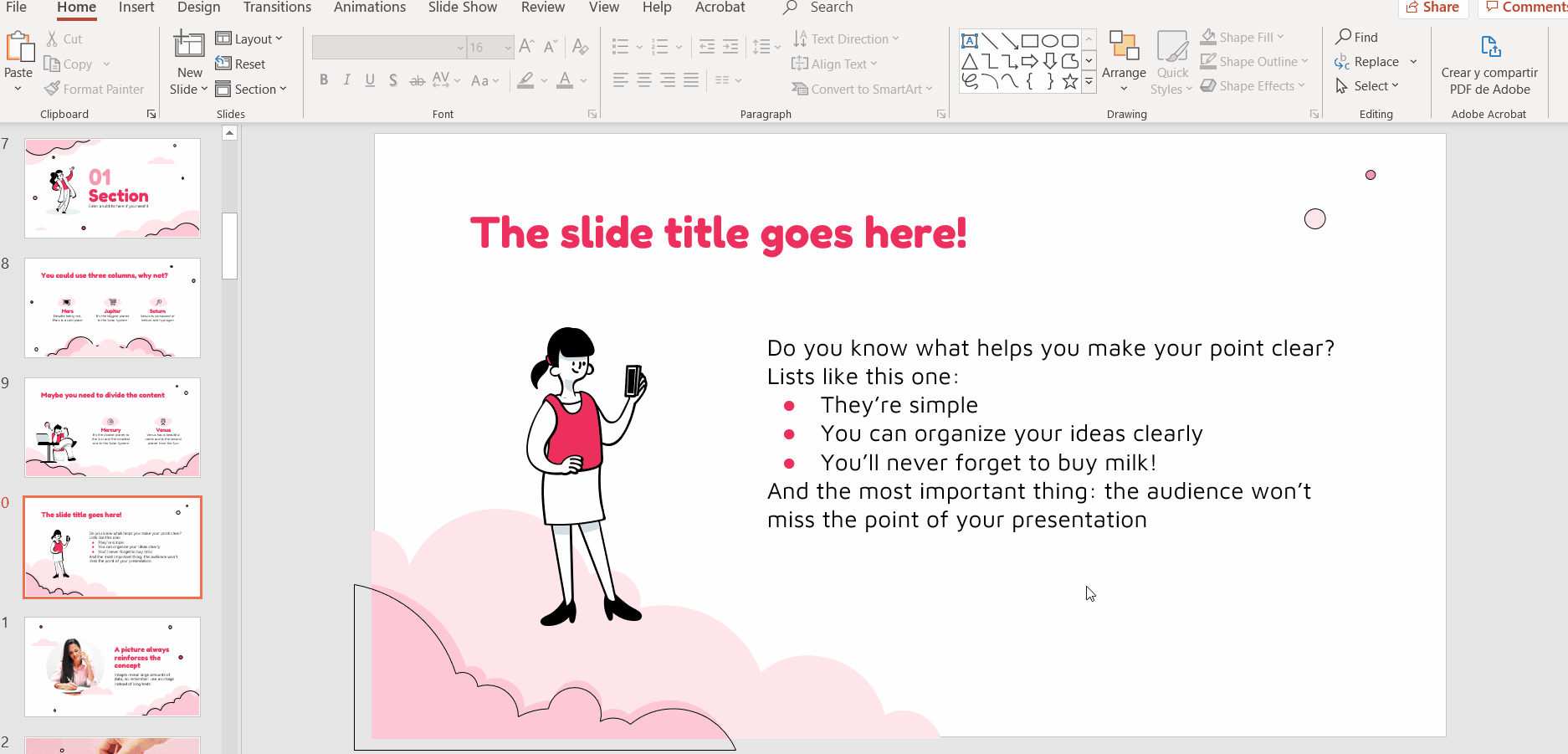Select the oval shape in gallery
1568x754 pixels.
coord(1049,41)
